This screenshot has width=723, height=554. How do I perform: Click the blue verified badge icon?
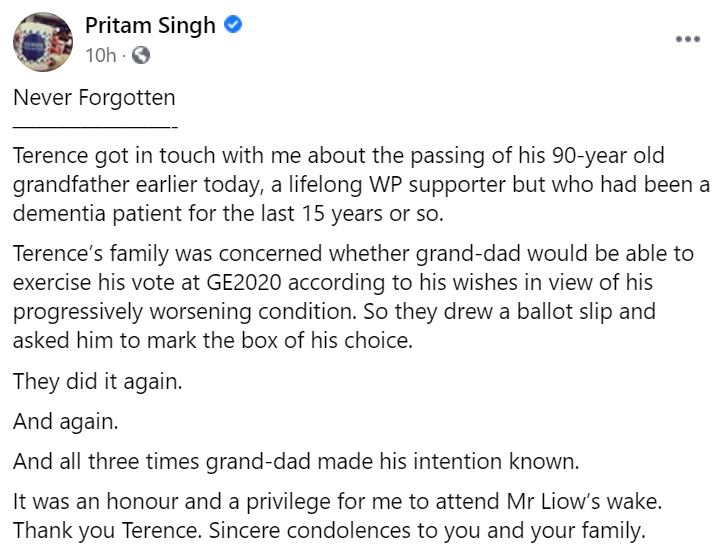pyautogui.click(x=233, y=27)
